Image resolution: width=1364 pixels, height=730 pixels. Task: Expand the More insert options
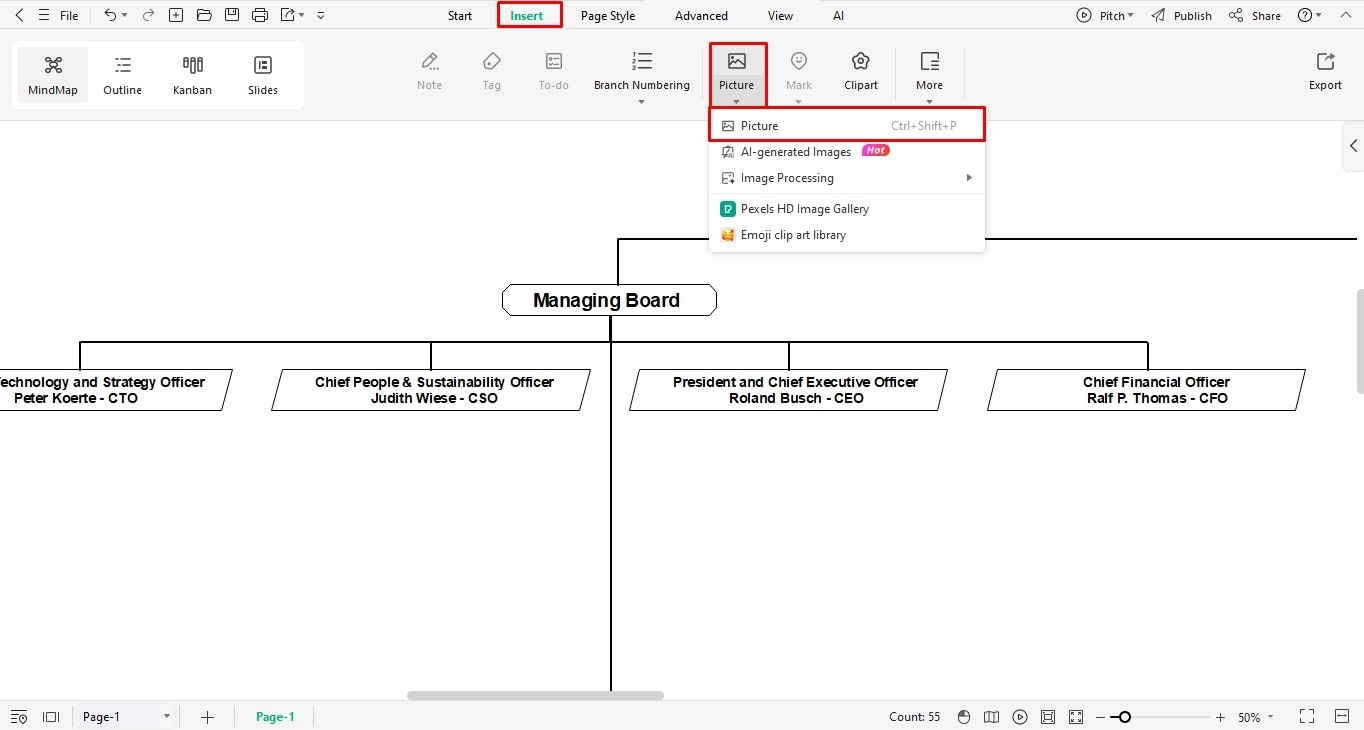(x=929, y=76)
